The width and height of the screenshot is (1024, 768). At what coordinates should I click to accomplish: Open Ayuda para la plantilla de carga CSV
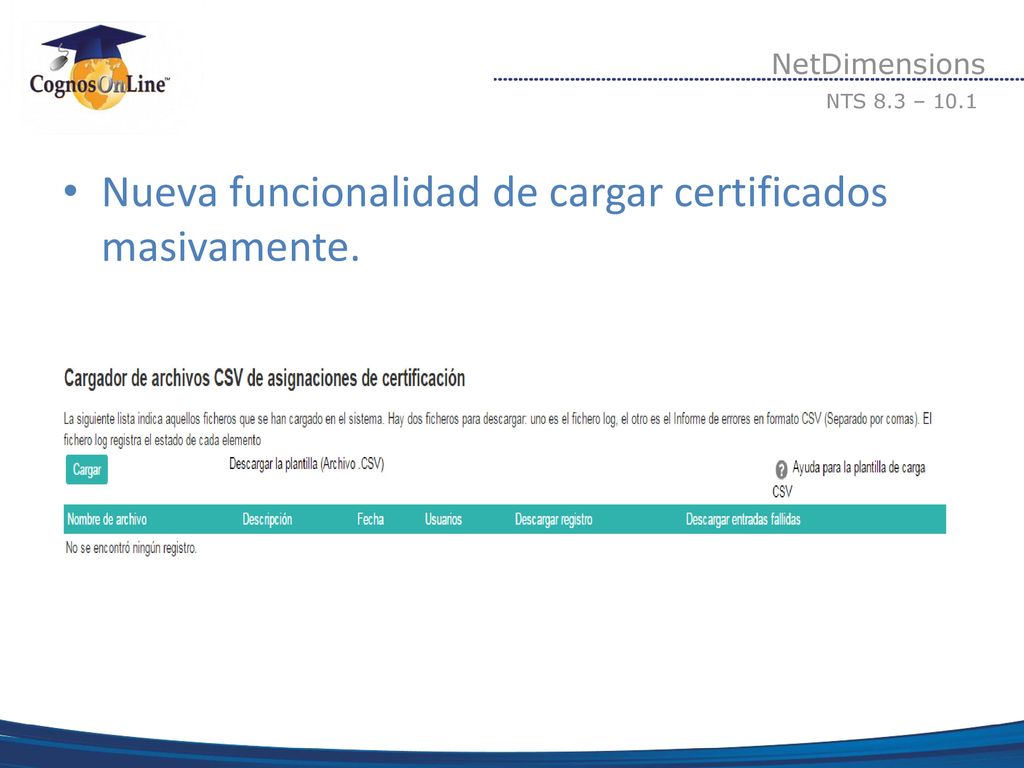coord(849,479)
